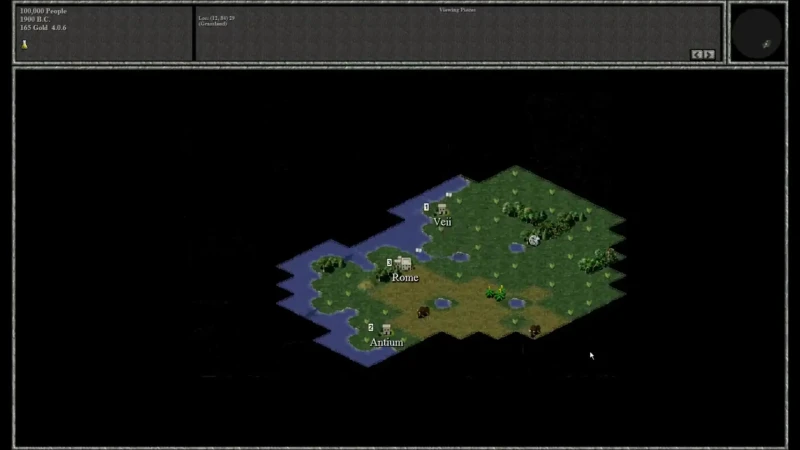Open the Veii city icon
800x450 pixels.
coord(442,208)
